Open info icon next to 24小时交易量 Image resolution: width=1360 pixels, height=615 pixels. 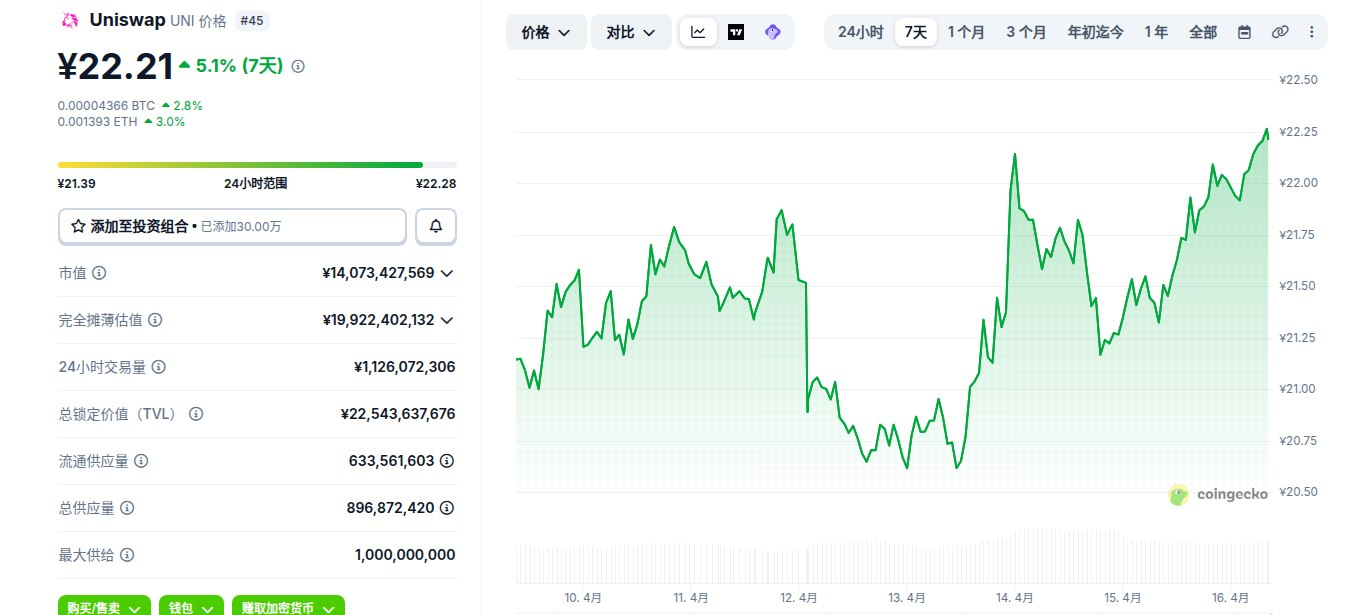[x=158, y=367]
